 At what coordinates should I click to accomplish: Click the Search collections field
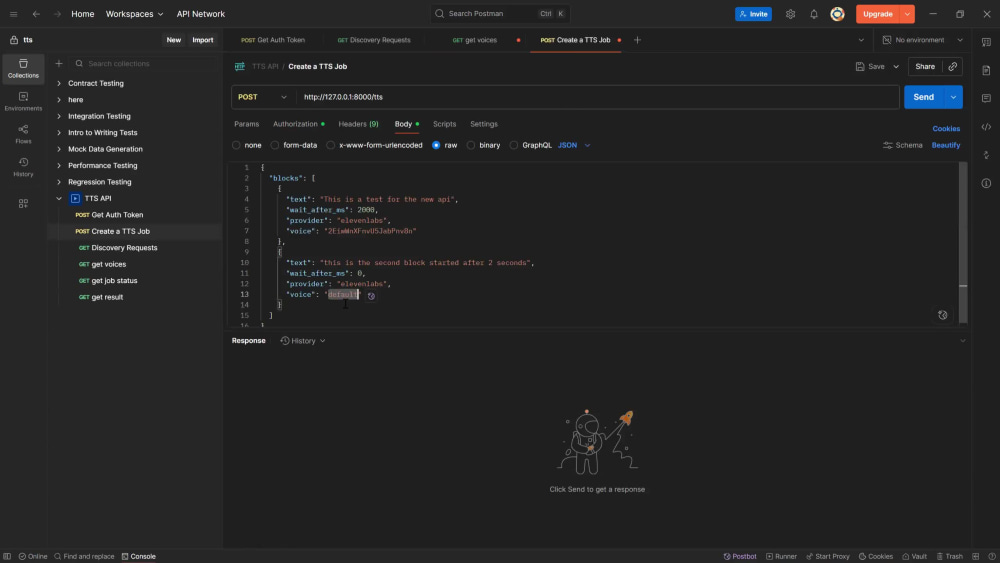[x=143, y=63]
